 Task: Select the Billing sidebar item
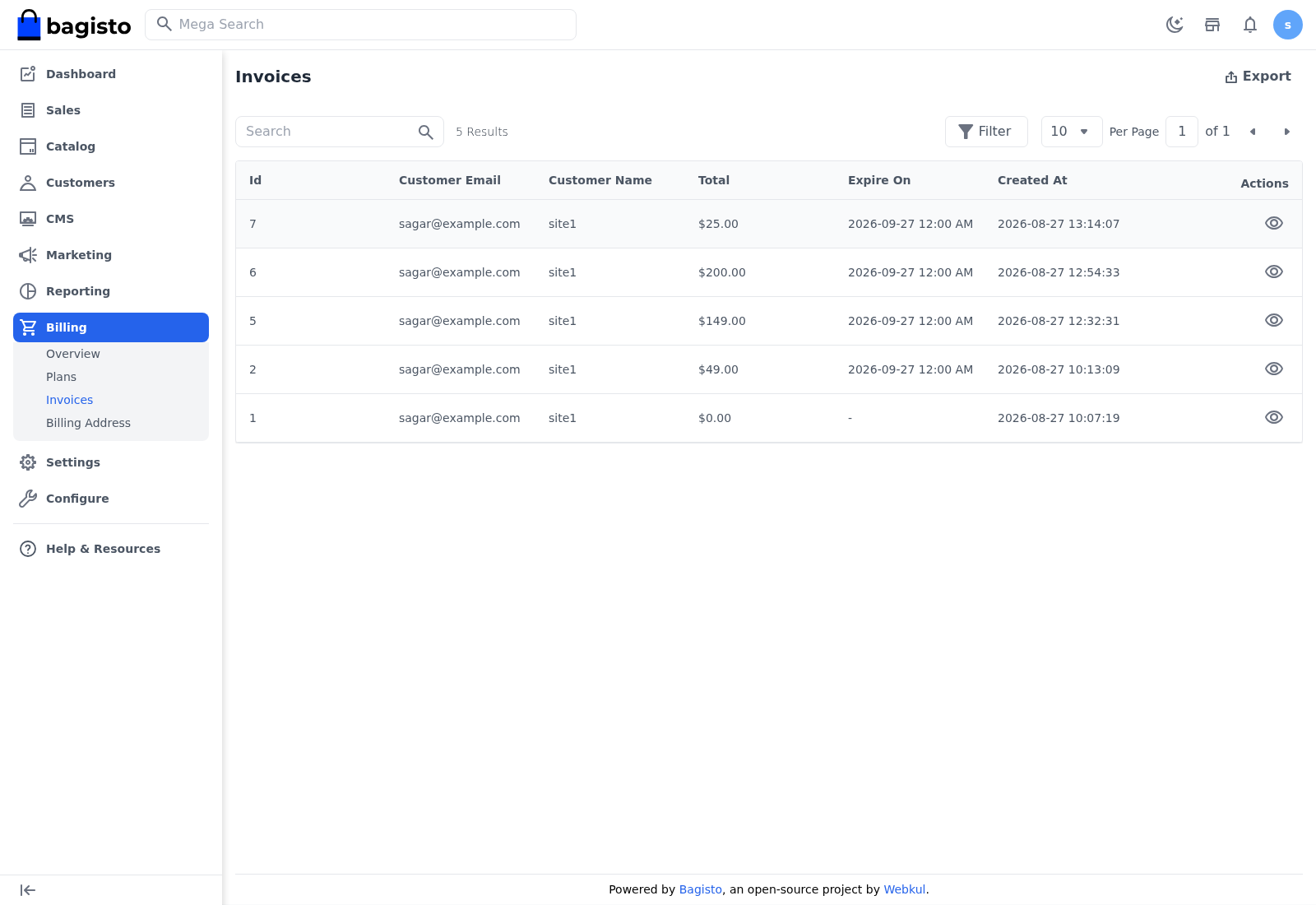[111, 327]
